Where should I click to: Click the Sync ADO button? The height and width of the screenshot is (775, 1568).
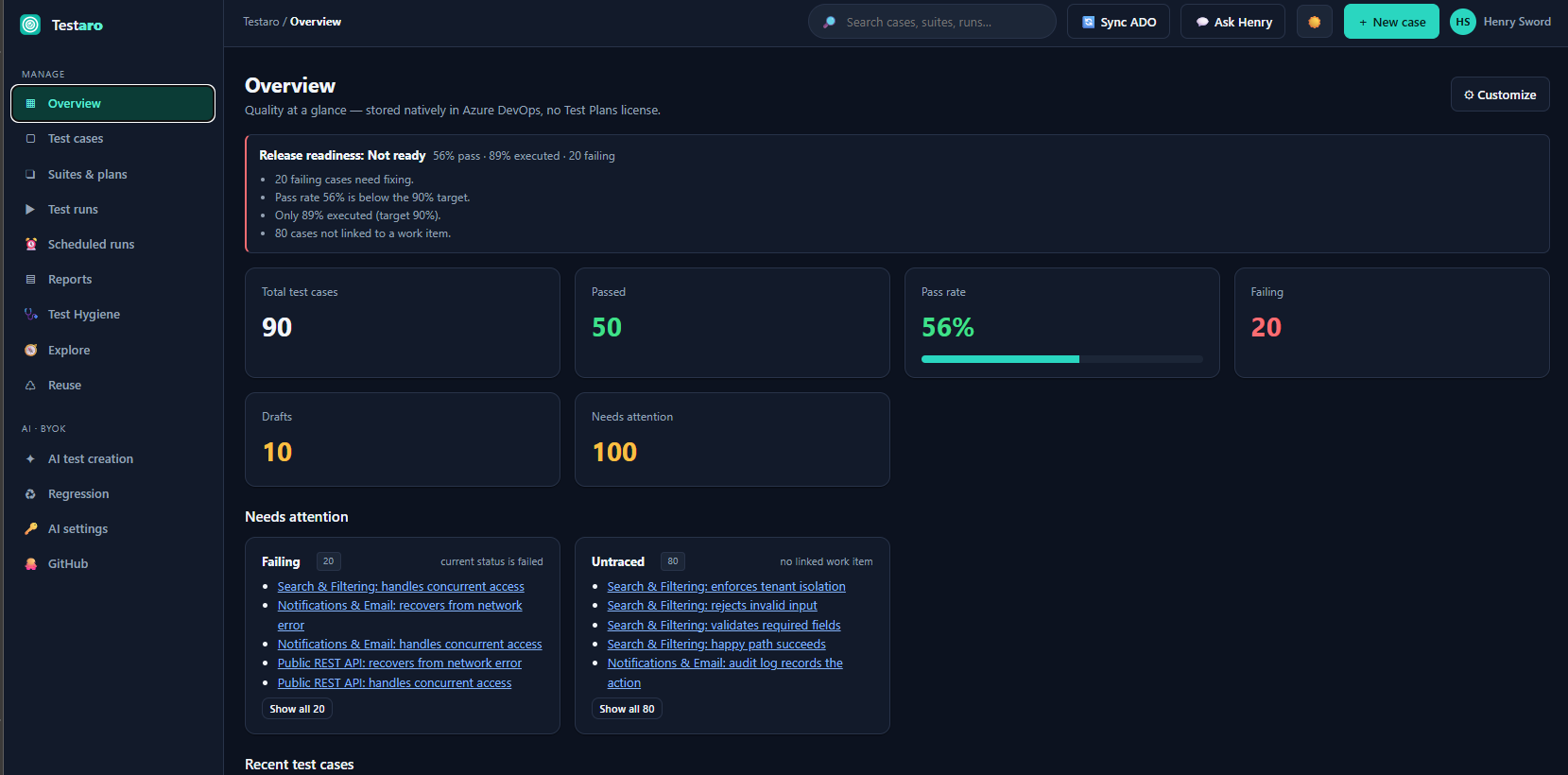click(x=1118, y=22)
